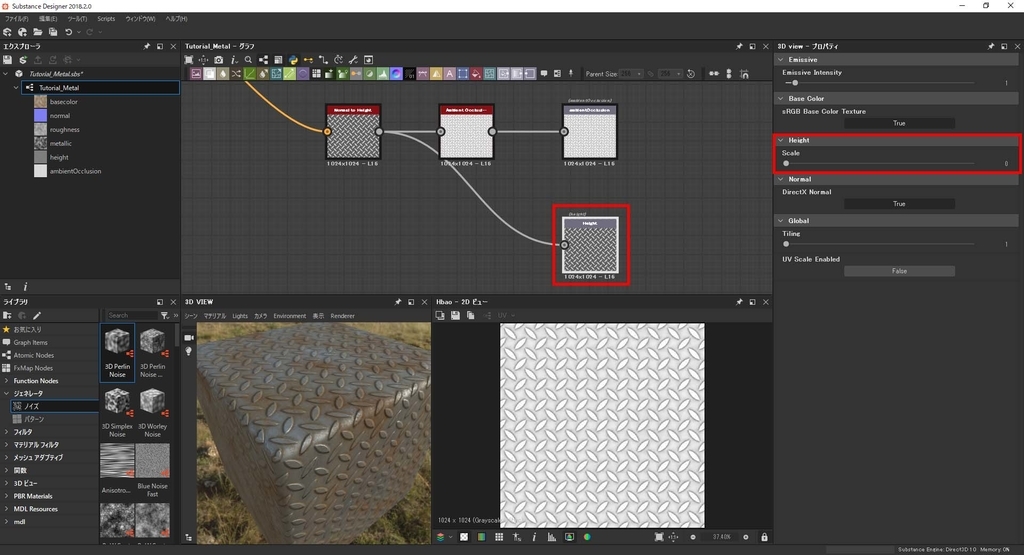This screenshot has height=555, width=1024.
Task: Click the info icon in 2D view toolbar
Action: click(x=535, y=537)
